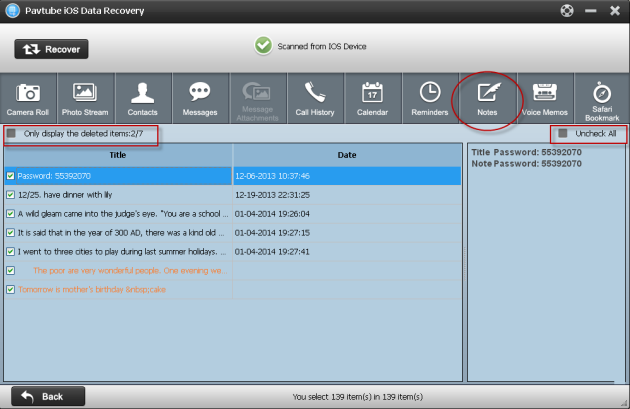Image resolution: width=630 pixels, height=409 pixels.
Task: Uncheck the 12/25 have dinner with lily checkbox
Action: tap(10, 195)
